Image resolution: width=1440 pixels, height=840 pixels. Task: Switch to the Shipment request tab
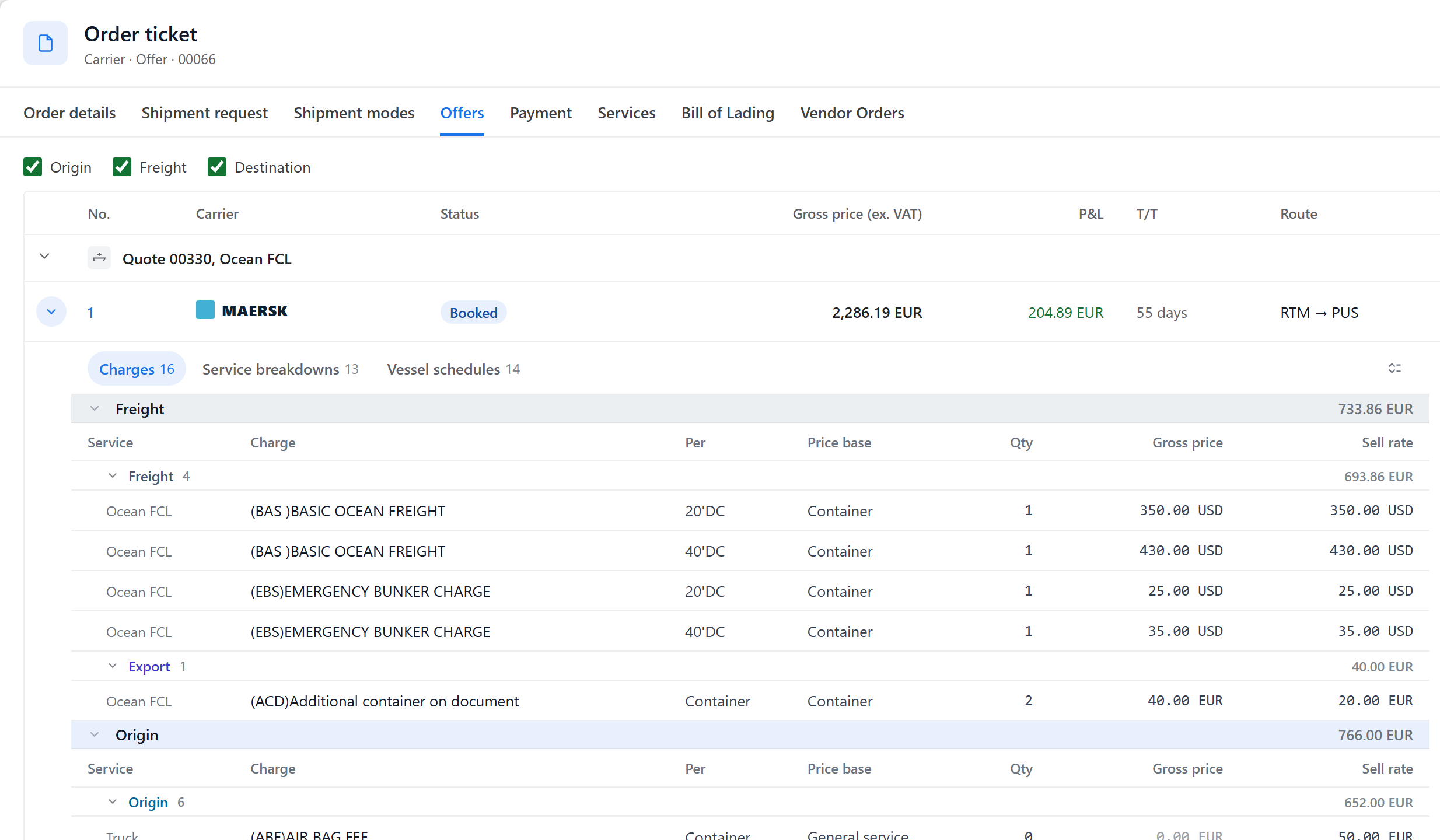click(x=204, y=113)
